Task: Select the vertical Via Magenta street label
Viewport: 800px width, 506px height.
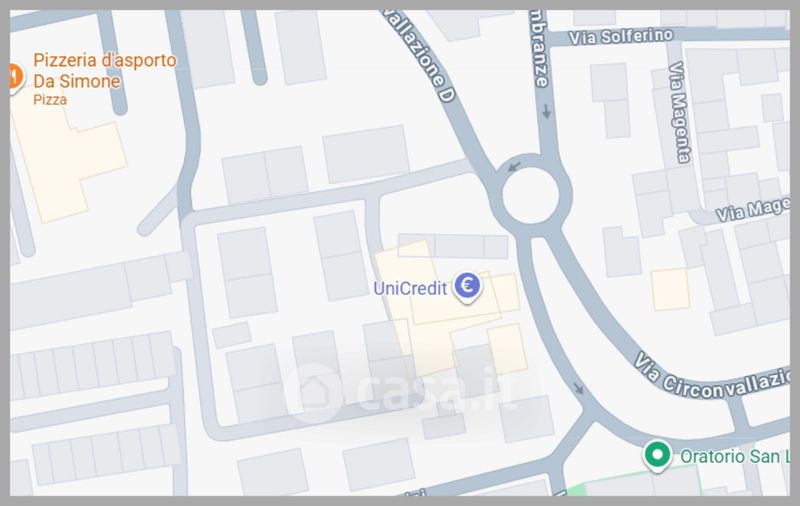Action: click(679, 112)
